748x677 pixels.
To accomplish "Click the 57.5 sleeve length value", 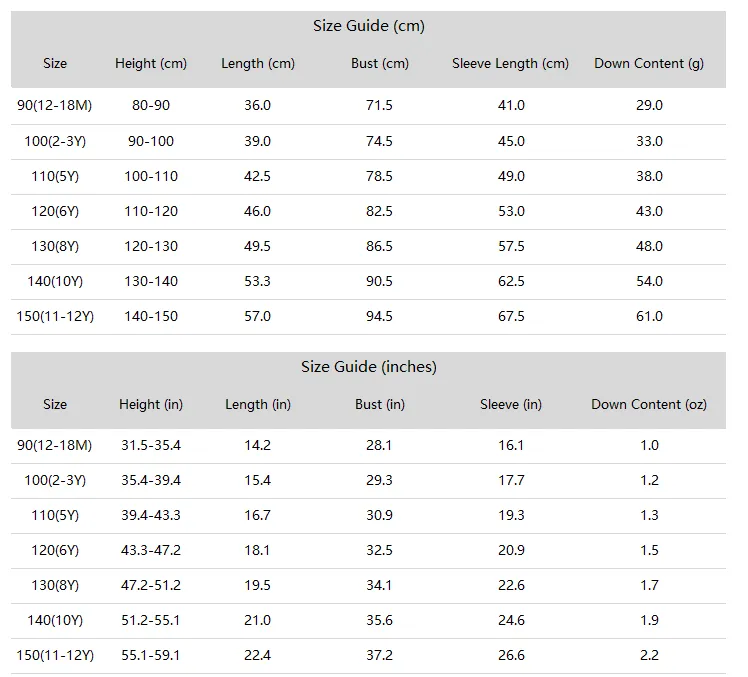I will [x=511, y=246].
